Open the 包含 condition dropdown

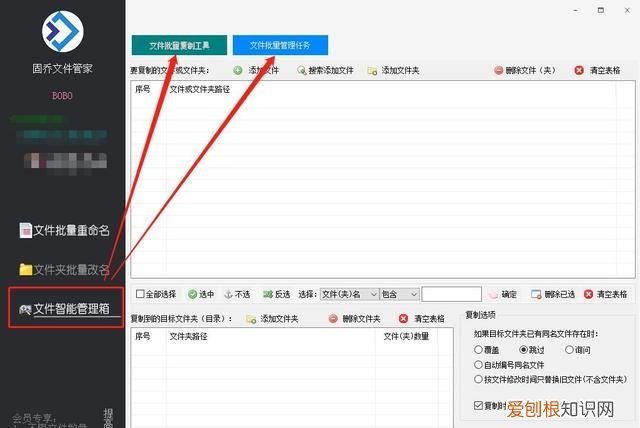(400, 294)
